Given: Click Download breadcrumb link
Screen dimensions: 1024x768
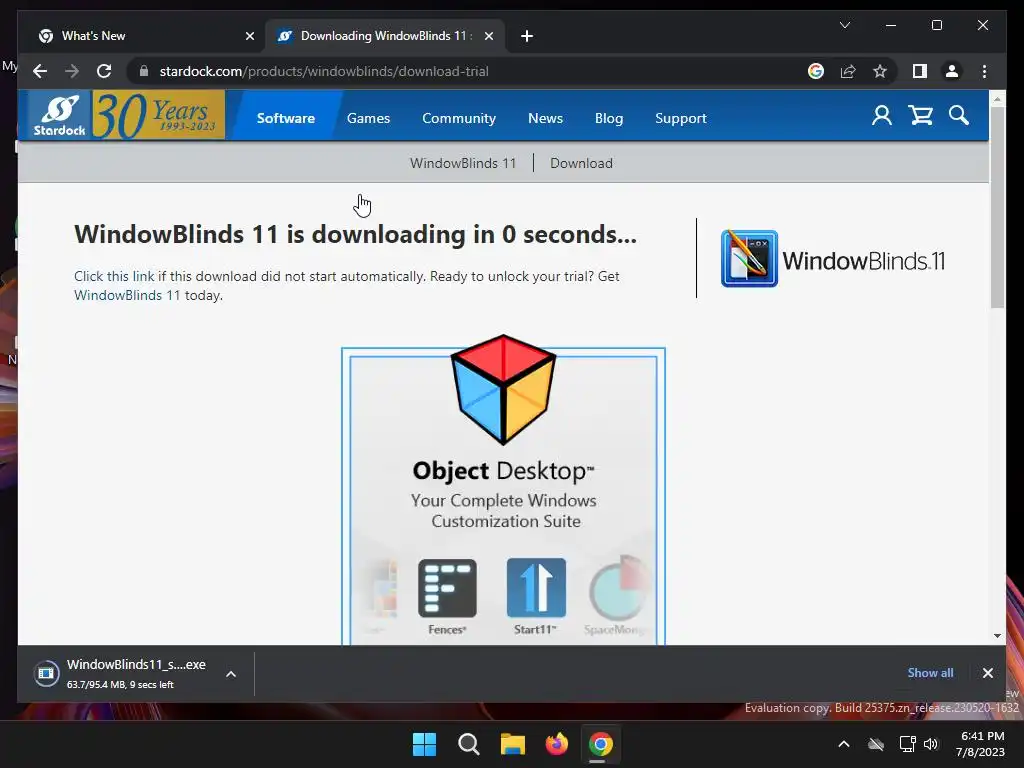Looking at the screenshot, I should pyautogui.click(x=581, y=163).
